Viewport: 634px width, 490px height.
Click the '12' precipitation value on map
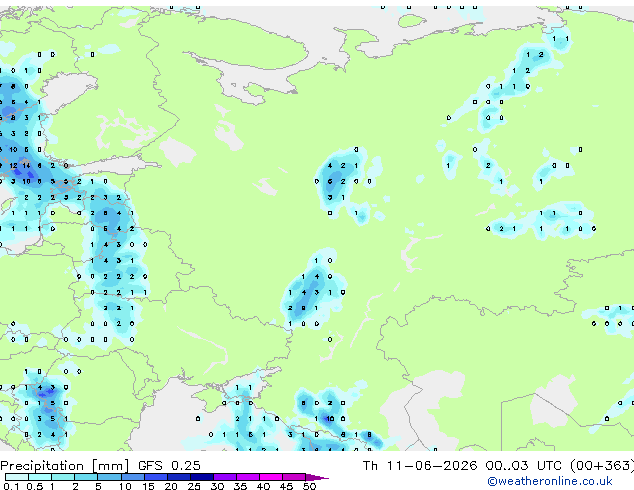[13, 165]
